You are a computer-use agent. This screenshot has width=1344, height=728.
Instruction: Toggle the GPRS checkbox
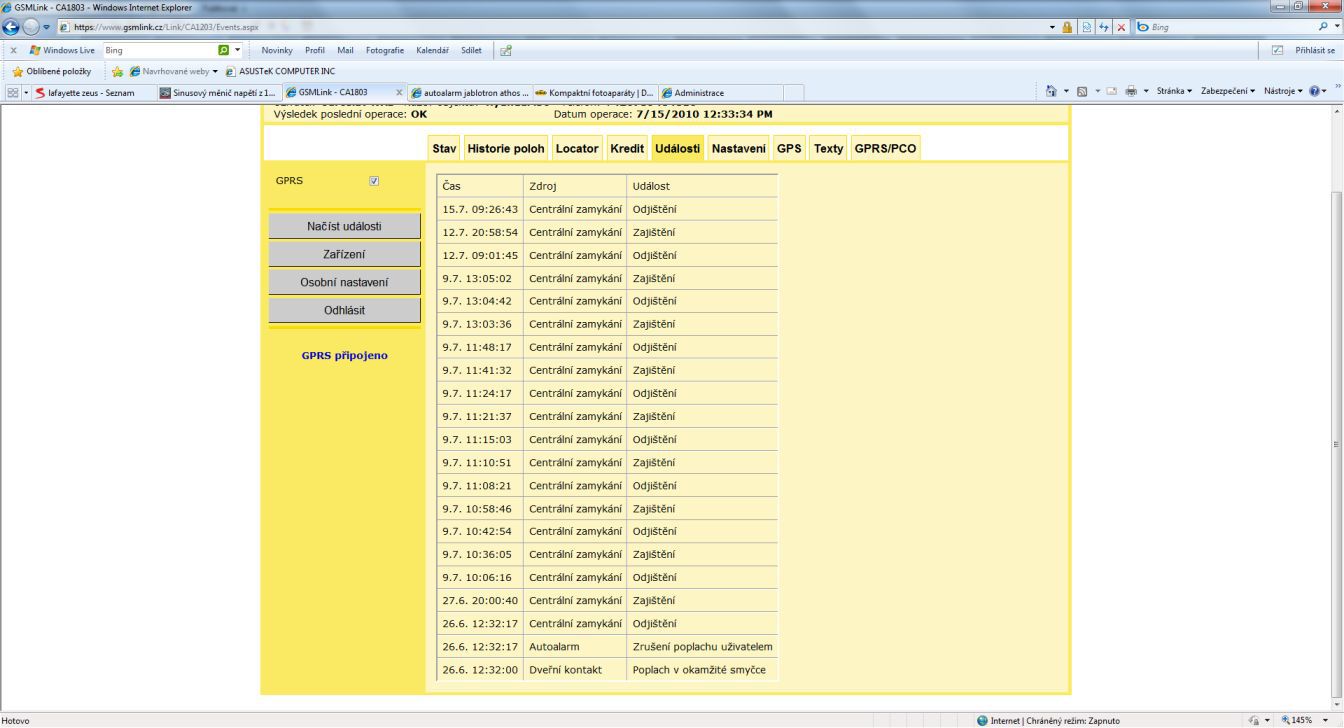click(374, 181)
